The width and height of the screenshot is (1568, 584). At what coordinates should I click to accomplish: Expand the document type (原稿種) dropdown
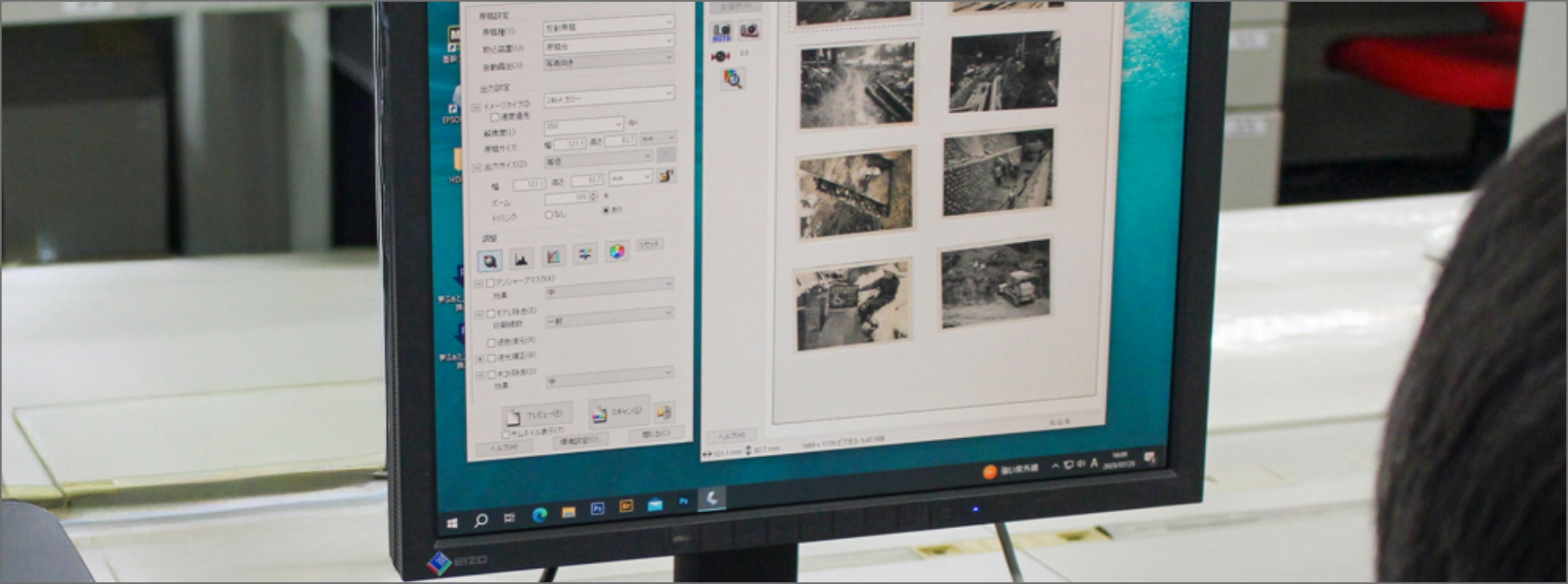click(x=608, y=26)
